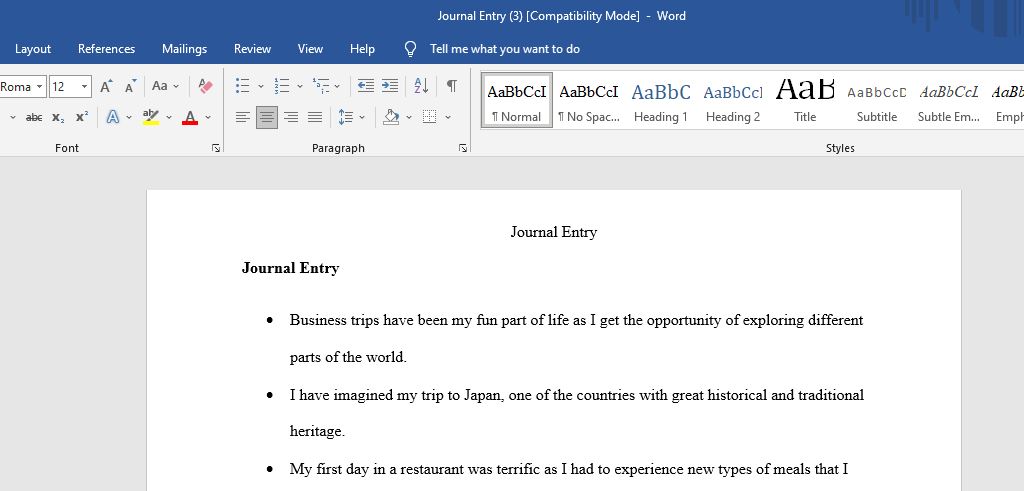The height and width of the screenshot is (491, 1024).
Task: Click the word heritage in the document
Action: 317,432
